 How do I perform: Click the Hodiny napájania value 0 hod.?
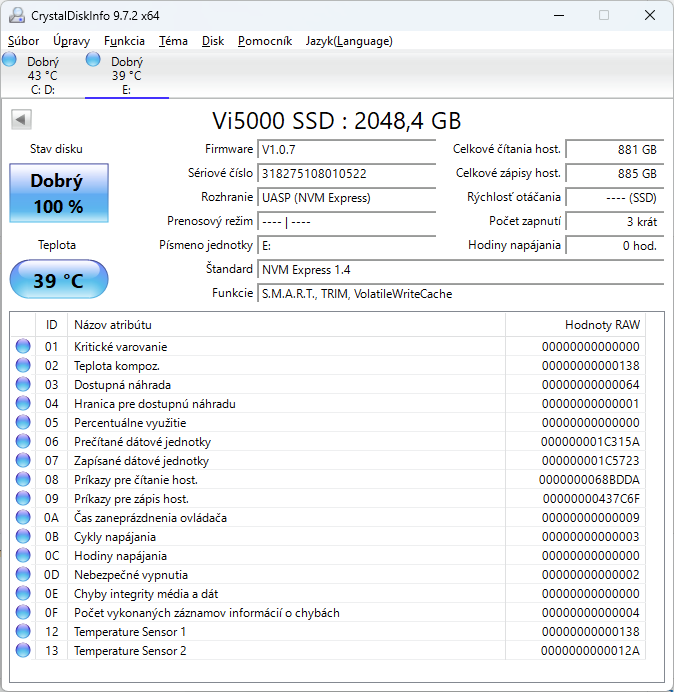point(614,245)
